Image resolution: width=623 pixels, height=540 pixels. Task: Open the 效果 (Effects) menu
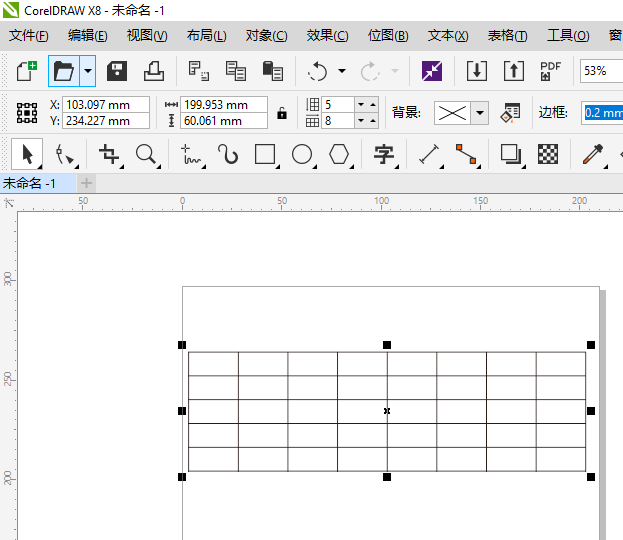327,36
